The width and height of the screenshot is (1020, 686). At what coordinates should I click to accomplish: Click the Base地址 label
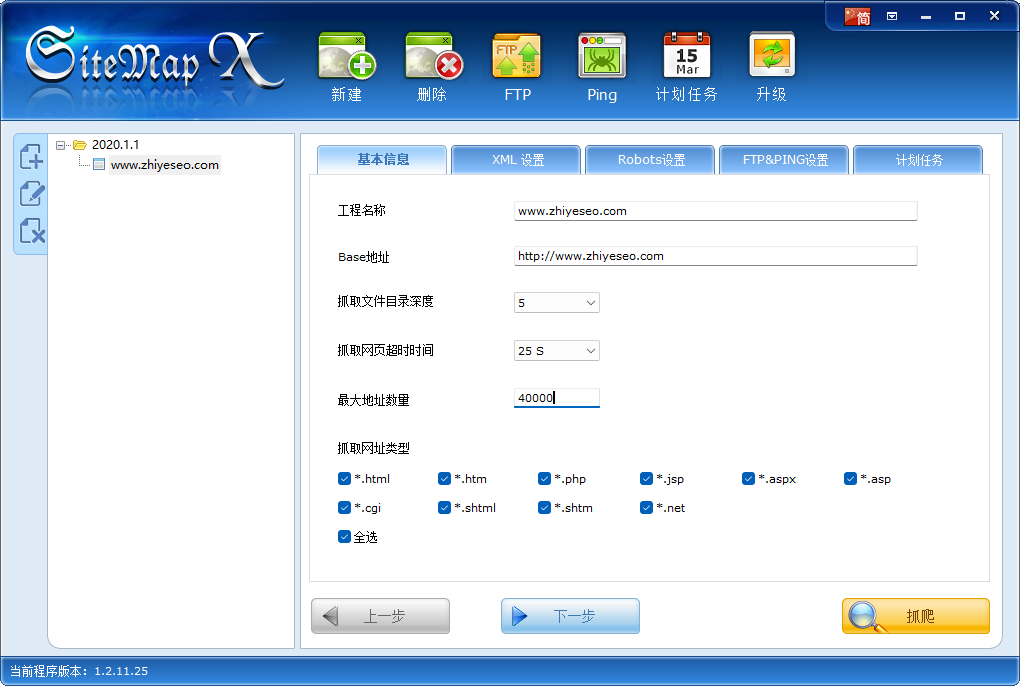coord(364,257)
